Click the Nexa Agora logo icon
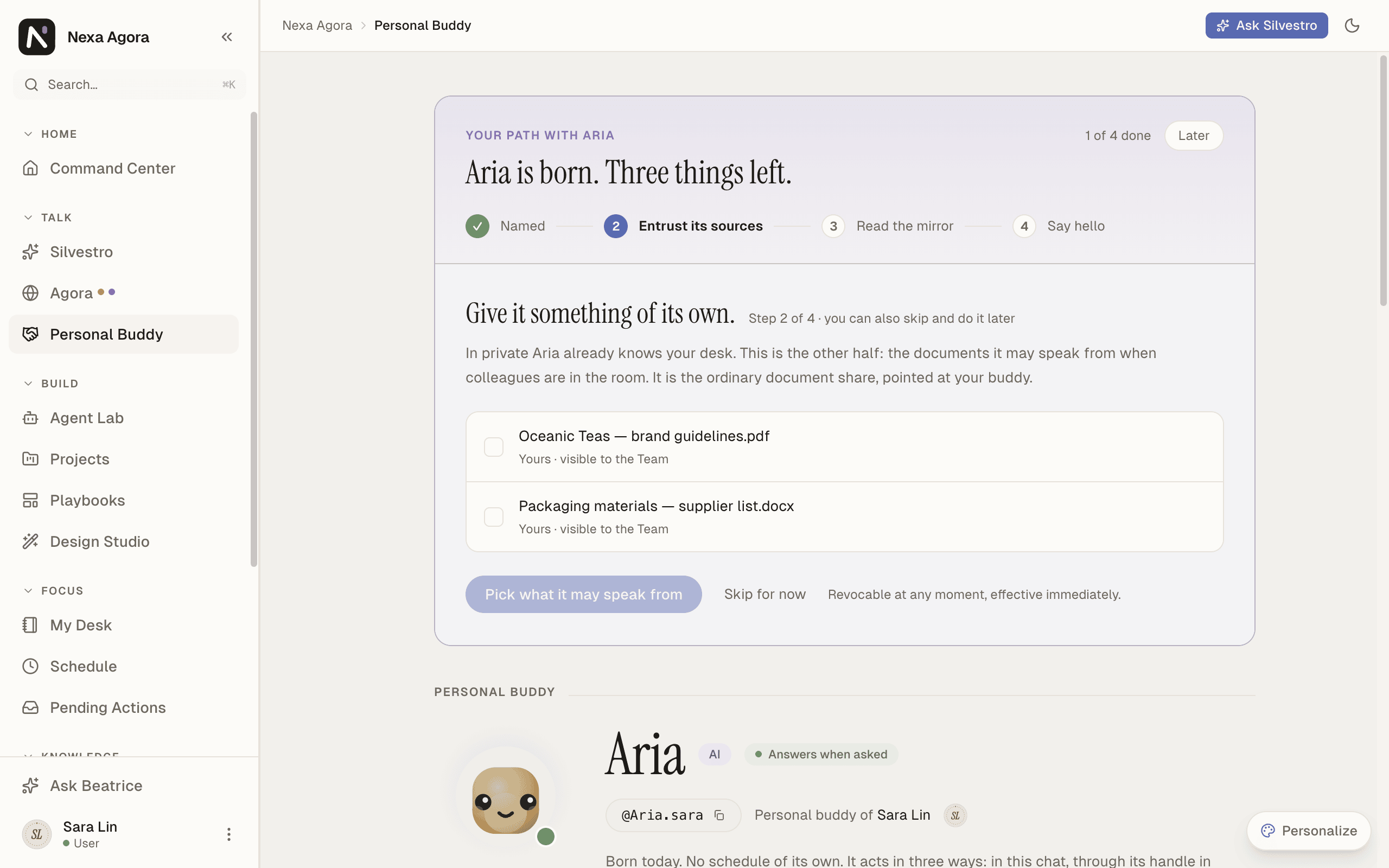 click(x=37, y=37)
